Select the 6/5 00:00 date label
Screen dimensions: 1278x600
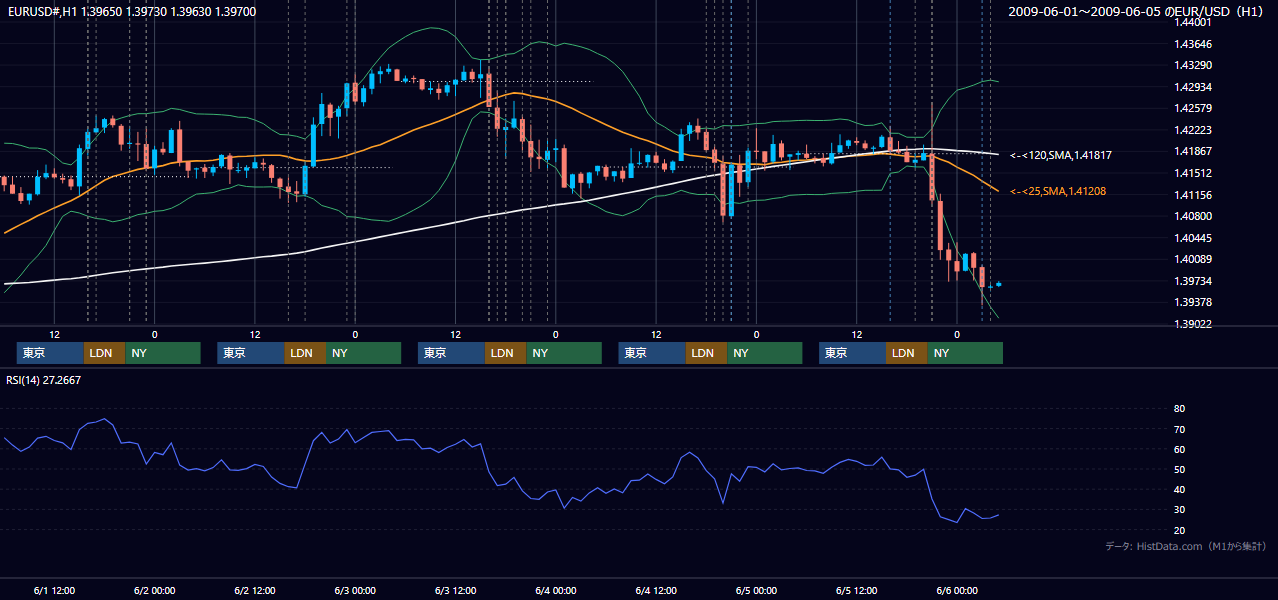(756, 591)
